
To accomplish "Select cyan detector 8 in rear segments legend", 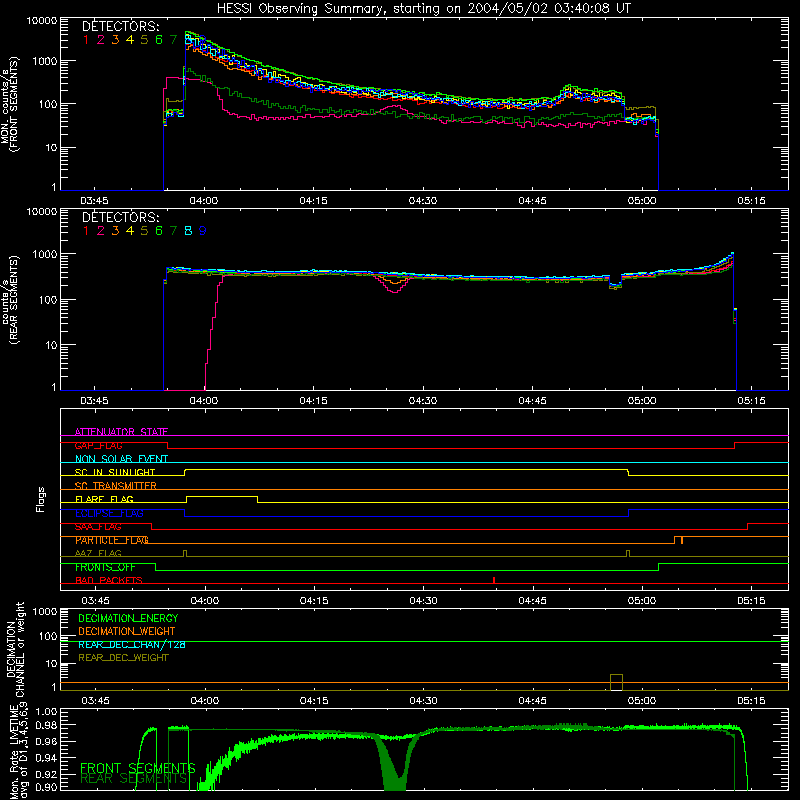I will click(x=188, y=231).
